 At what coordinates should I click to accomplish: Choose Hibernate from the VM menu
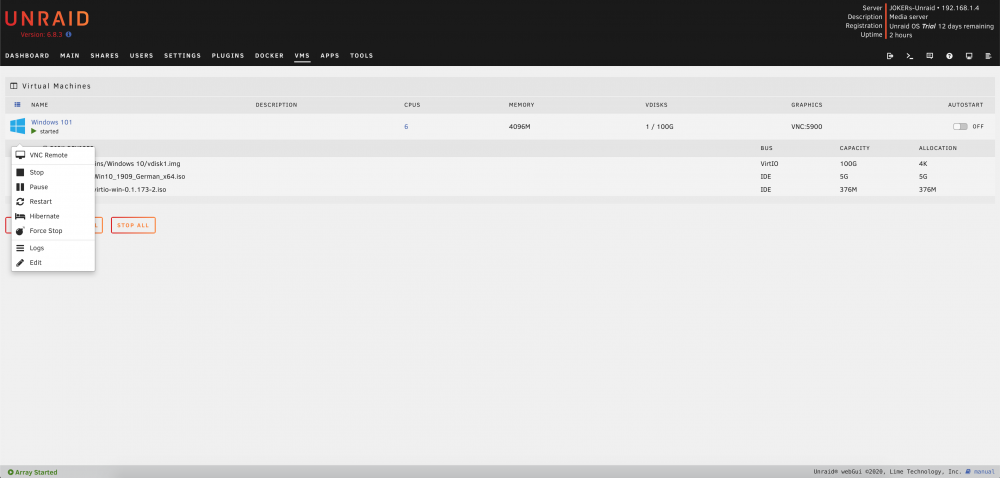(53, 217)
